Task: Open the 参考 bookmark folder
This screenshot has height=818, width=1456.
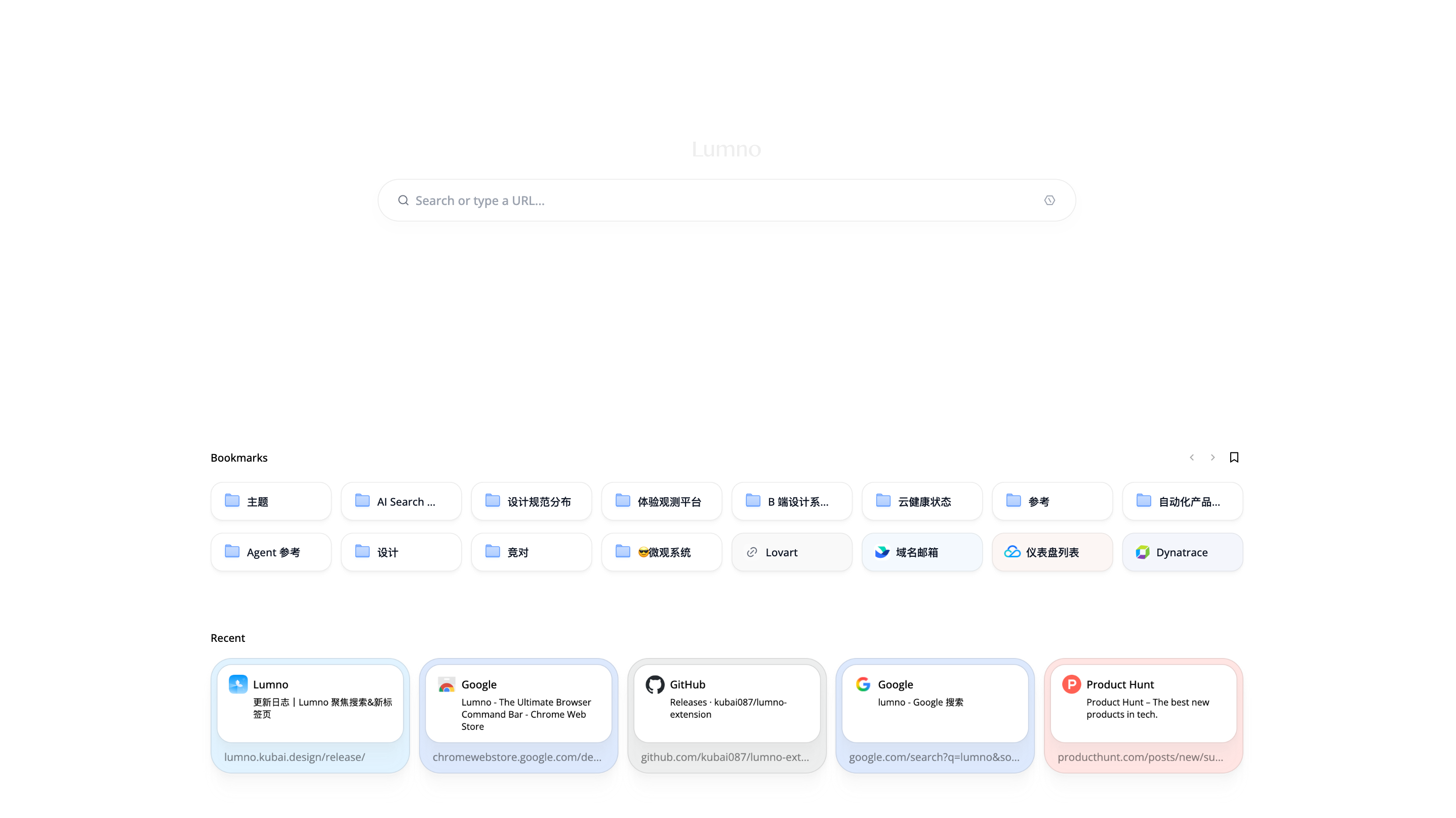Action: (x=1053, y=502)
